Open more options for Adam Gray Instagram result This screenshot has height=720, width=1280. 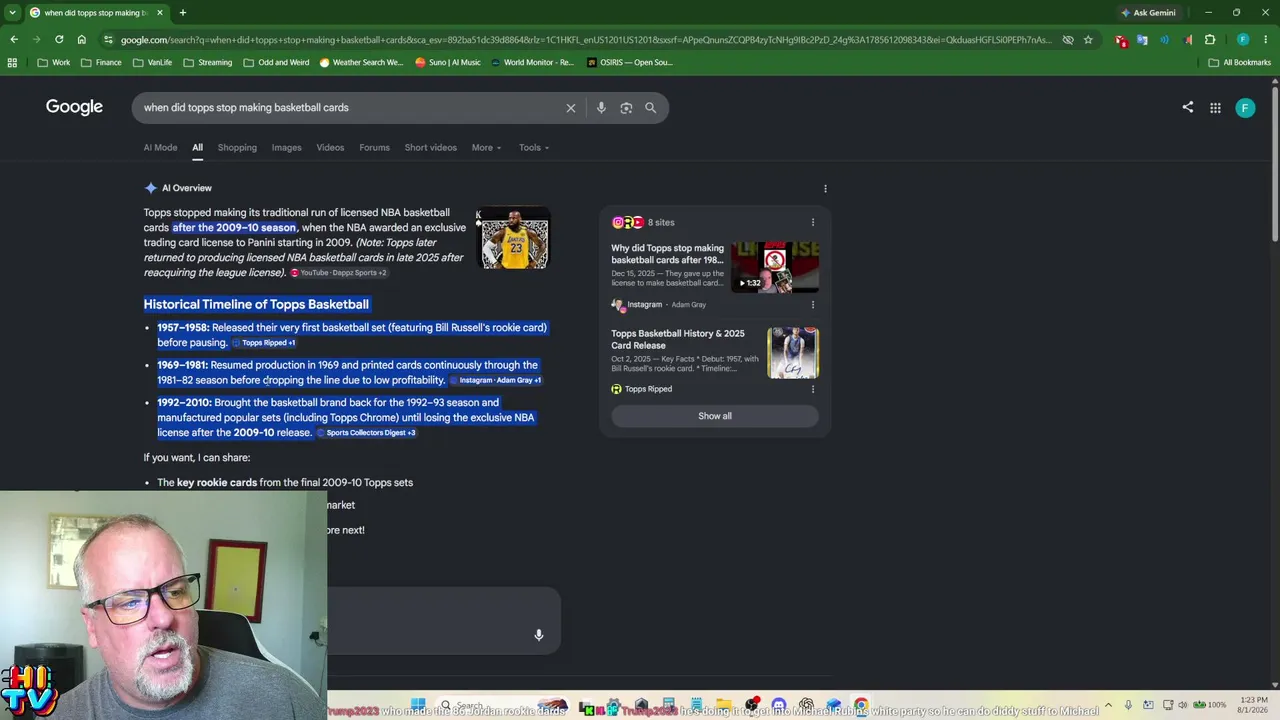pos(813,305)
